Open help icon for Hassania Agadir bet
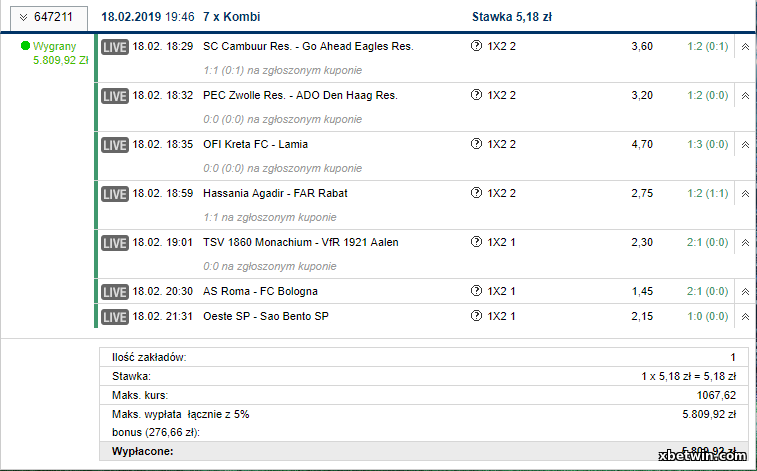The image size is (757, 471). click(x=477, y=193)
